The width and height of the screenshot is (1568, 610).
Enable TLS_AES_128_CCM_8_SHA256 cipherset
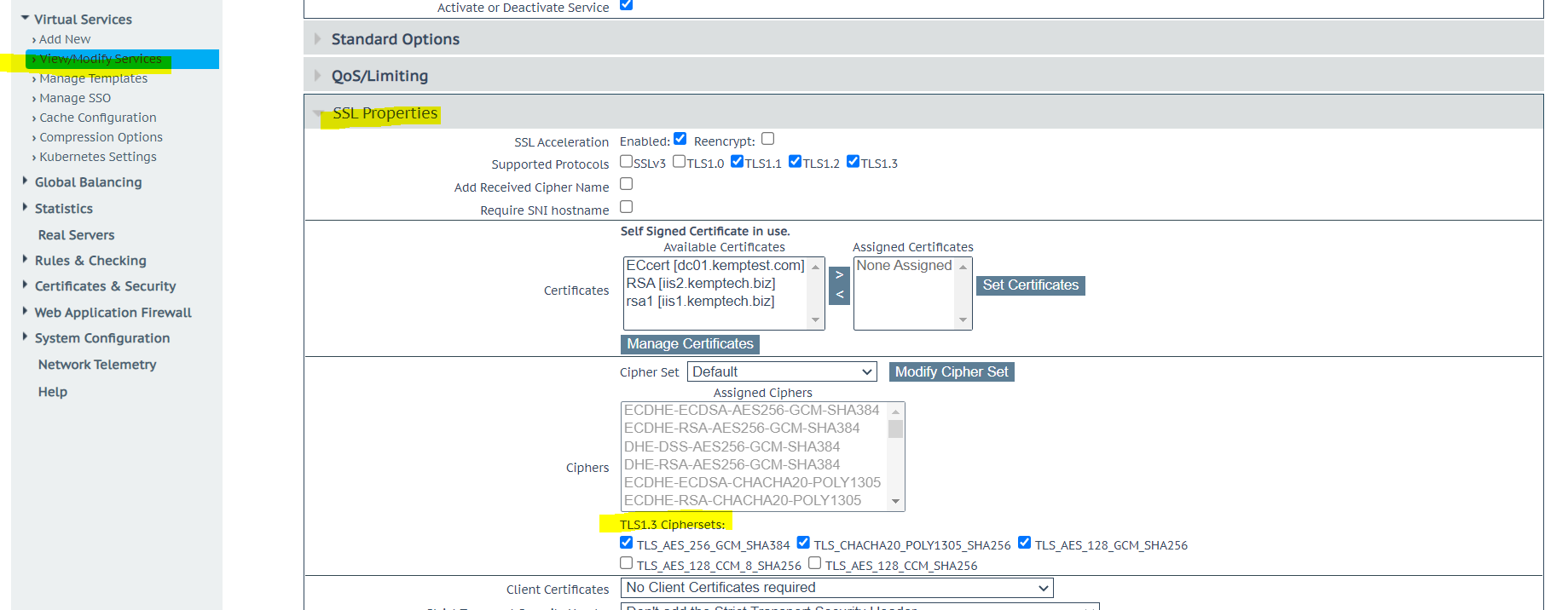pyautogui.click(x=626, y=563)
